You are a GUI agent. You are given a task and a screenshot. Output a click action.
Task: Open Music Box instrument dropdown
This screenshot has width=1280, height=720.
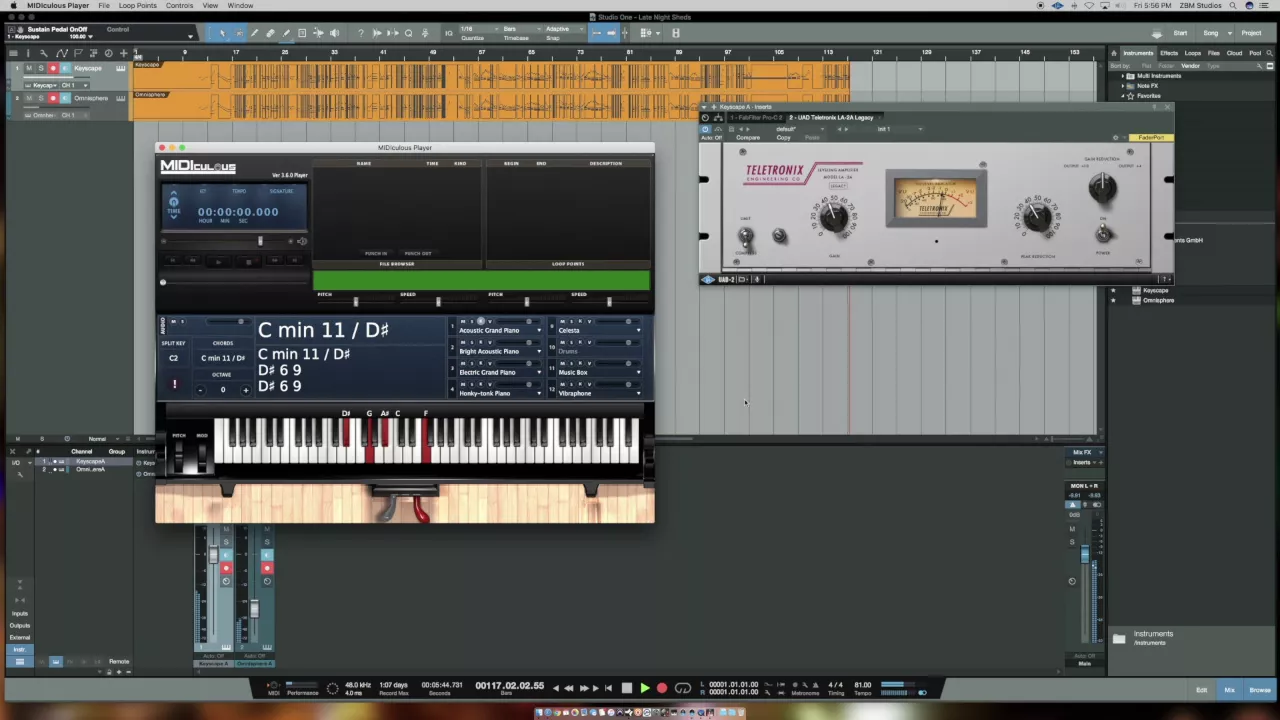click(x=638, y=372)
